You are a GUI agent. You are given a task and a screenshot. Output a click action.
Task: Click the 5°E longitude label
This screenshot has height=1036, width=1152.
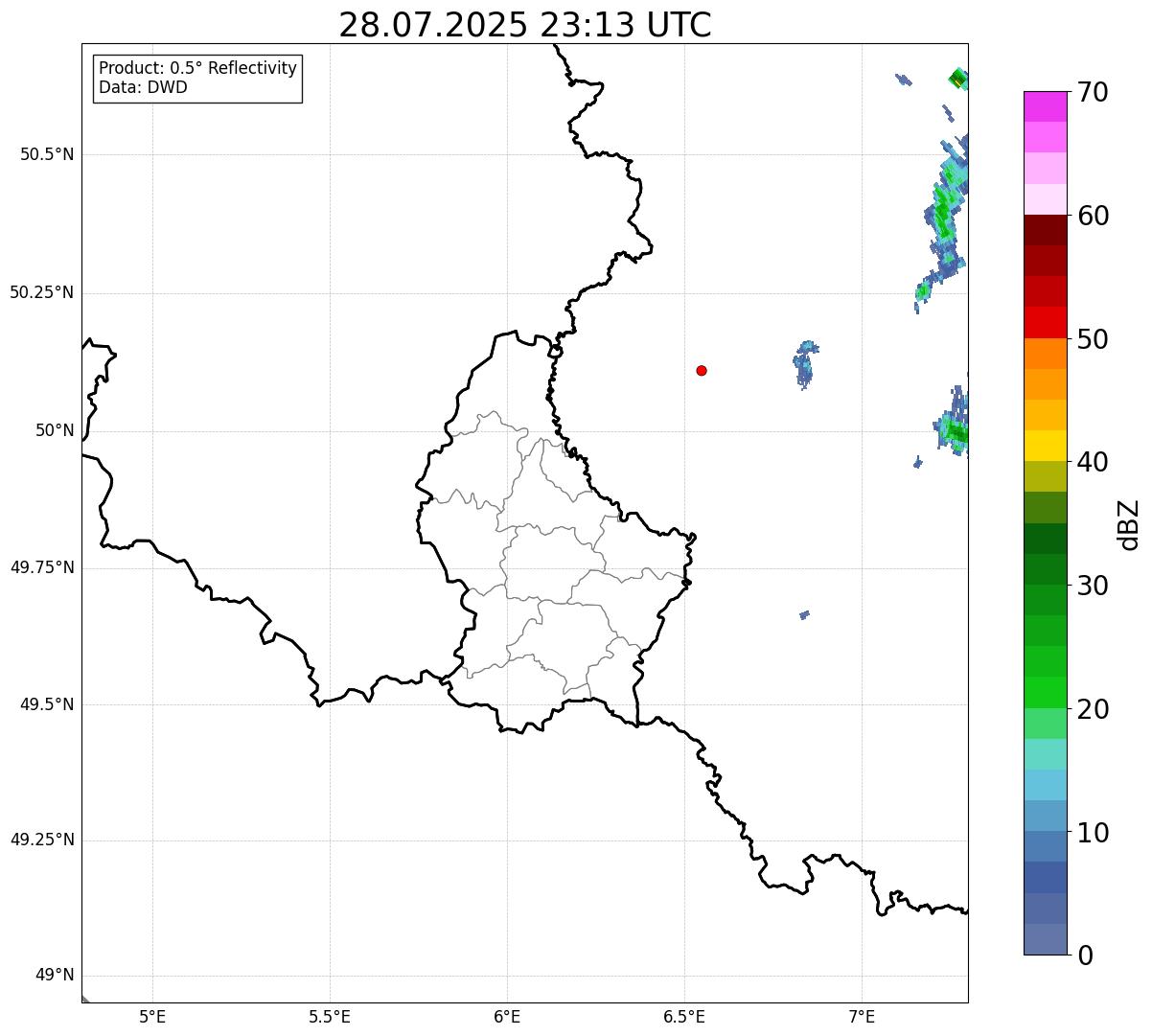click(x=152, y=1017)
